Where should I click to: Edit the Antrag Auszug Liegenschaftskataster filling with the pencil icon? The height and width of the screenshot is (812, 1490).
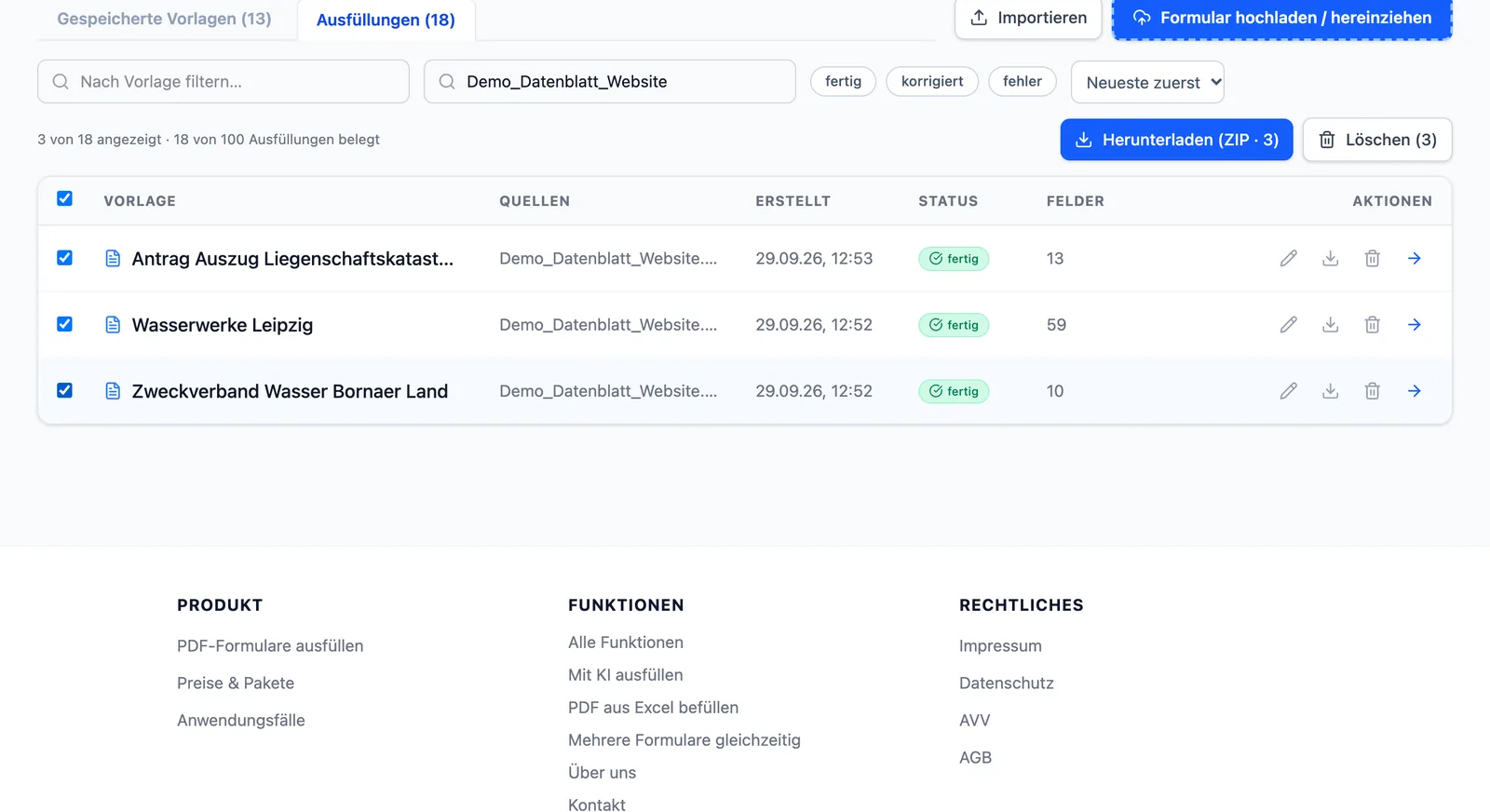coord(1288,259)
